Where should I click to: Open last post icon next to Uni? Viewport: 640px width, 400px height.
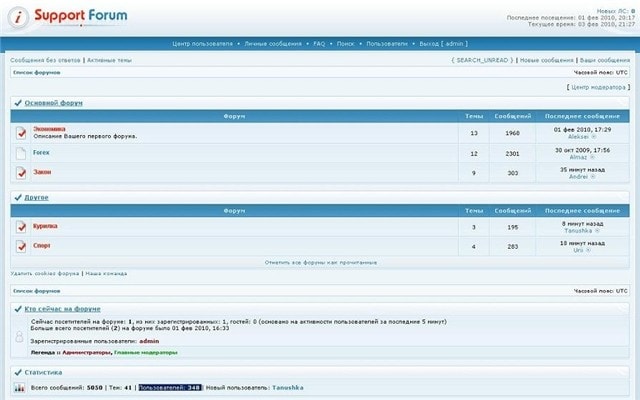[588, 250]
